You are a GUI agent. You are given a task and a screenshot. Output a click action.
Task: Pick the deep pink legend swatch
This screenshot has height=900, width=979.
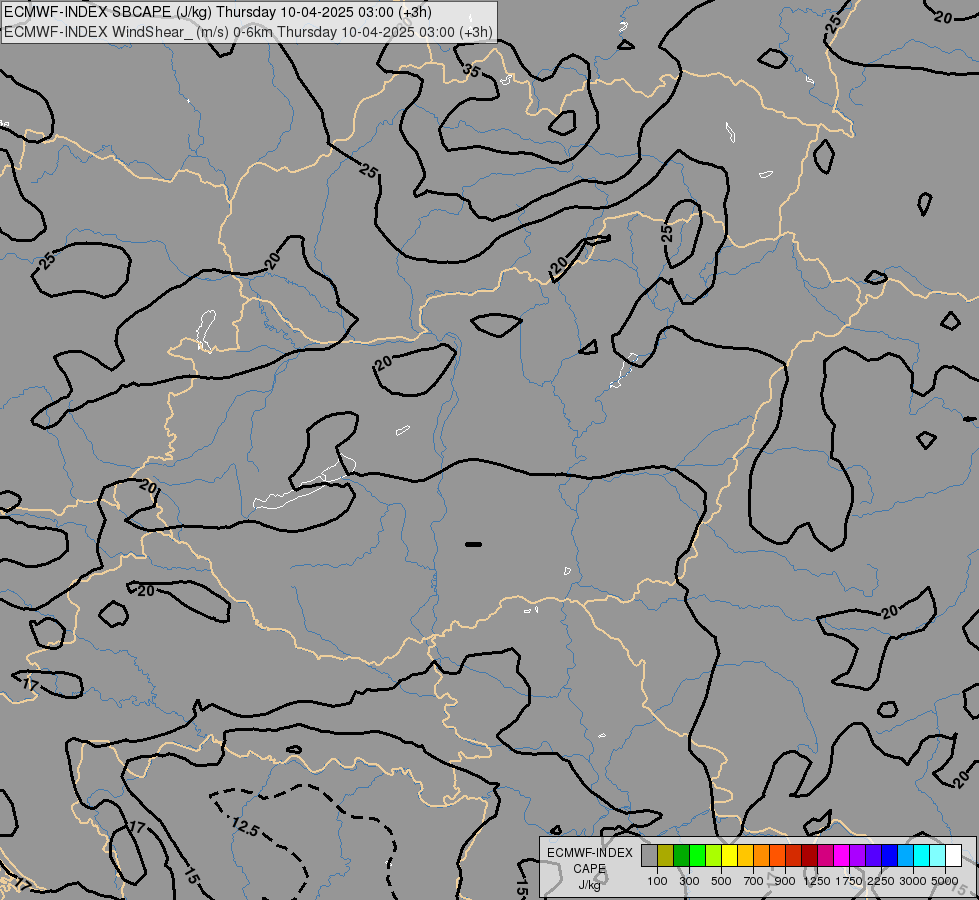[x=825, y=856]
